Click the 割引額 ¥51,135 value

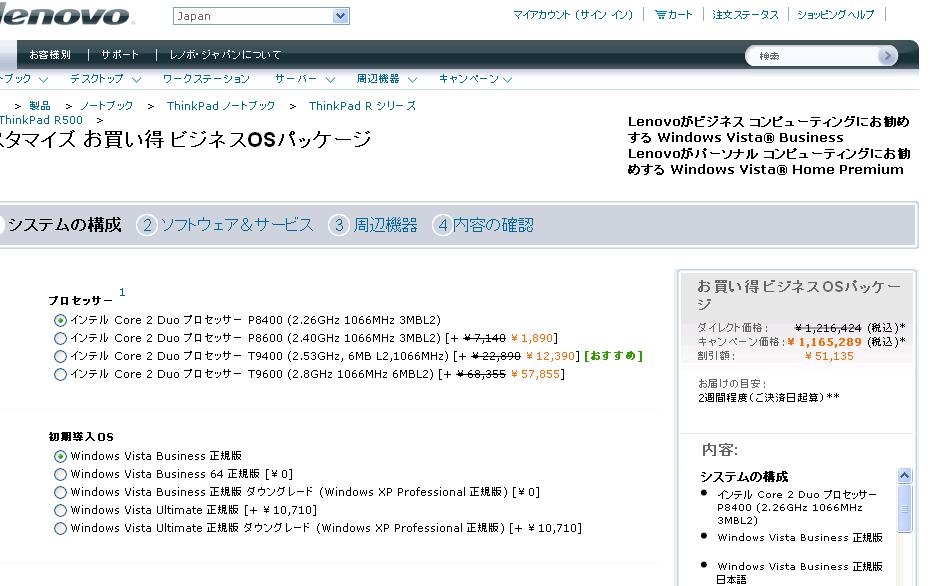829,356
